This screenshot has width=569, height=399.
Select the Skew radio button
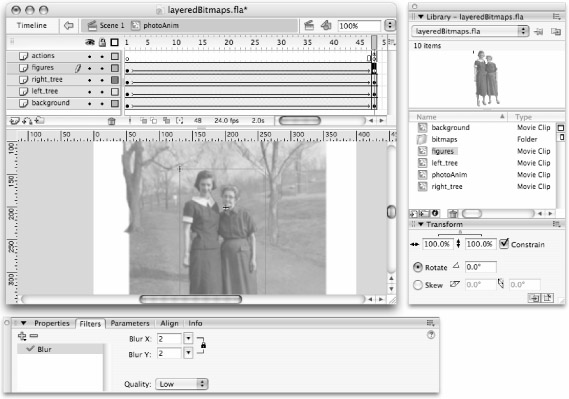click(x=418, y=285)
